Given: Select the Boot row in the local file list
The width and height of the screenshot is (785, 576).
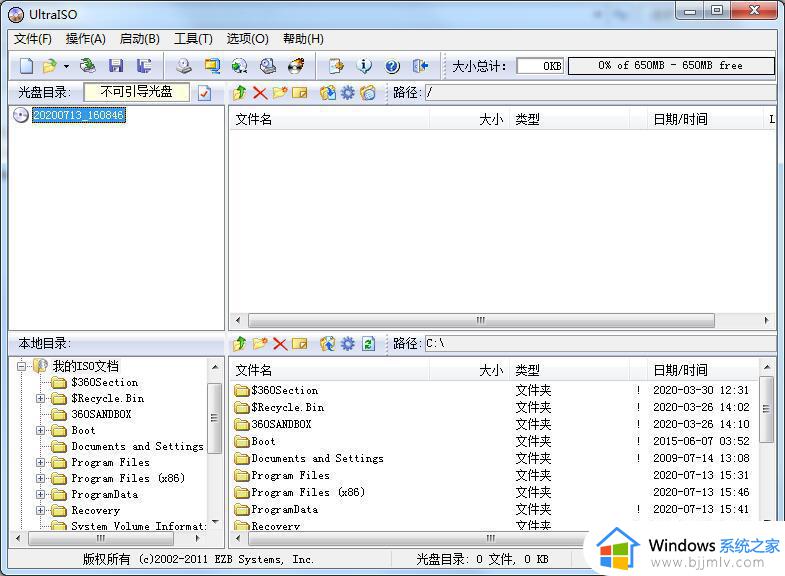Looking at the screenshot, I should [x=493, y=441].
